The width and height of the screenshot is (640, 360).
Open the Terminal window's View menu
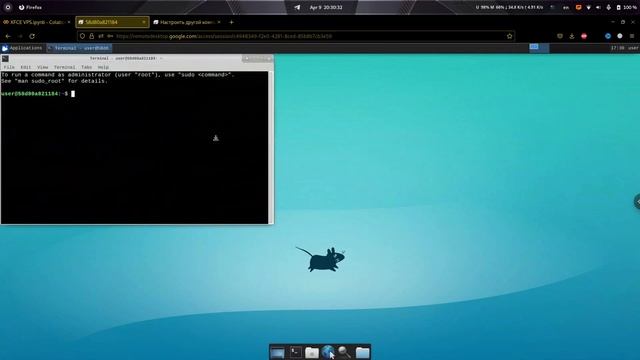coord(42,67)
